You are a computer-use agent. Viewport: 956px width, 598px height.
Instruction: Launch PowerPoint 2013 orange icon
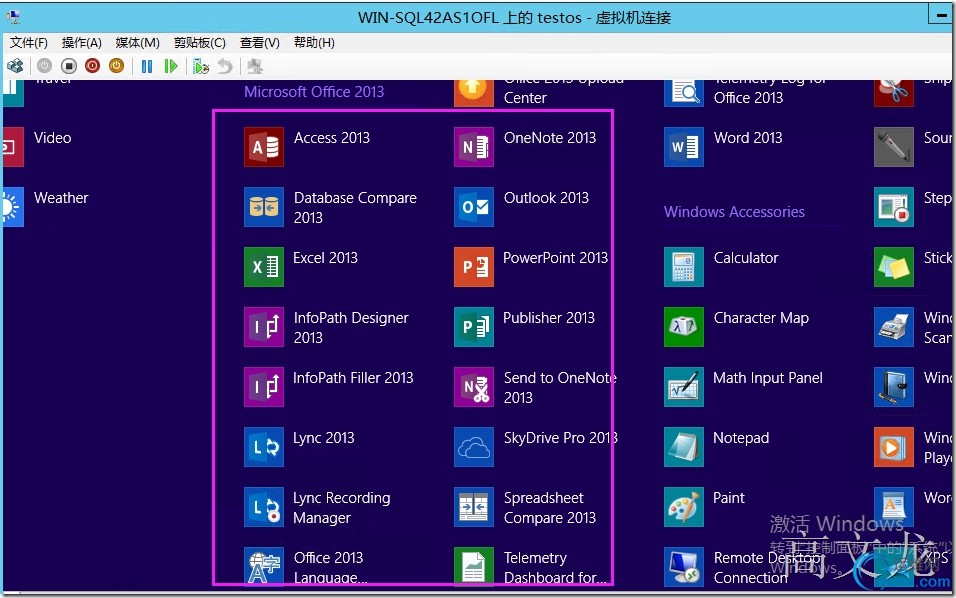(474, 267)
